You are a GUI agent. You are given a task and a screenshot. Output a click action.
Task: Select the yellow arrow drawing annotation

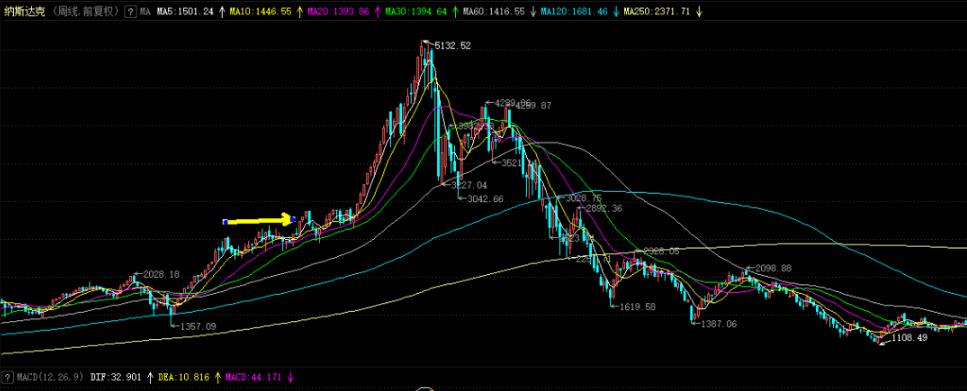click(259, 220)
